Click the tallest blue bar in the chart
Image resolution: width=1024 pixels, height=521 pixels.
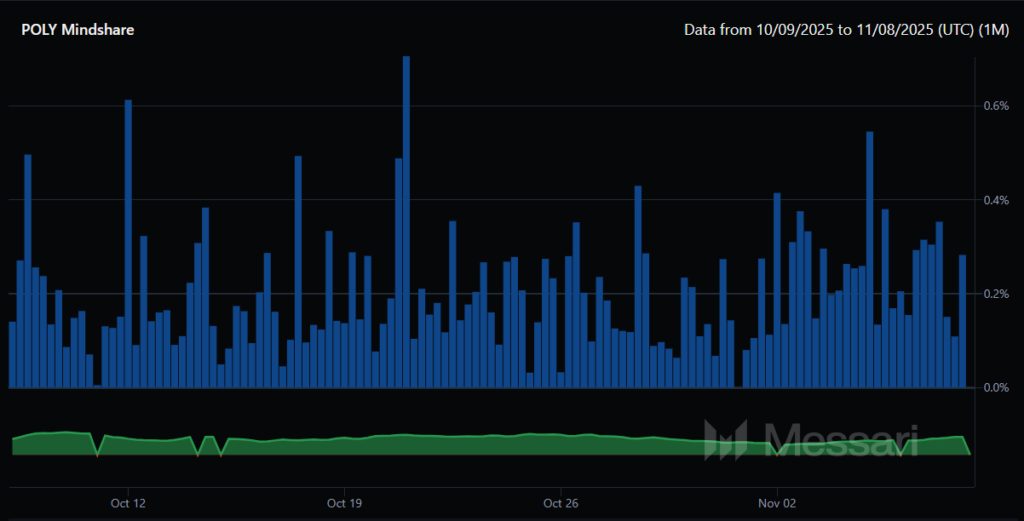[406, 220]
